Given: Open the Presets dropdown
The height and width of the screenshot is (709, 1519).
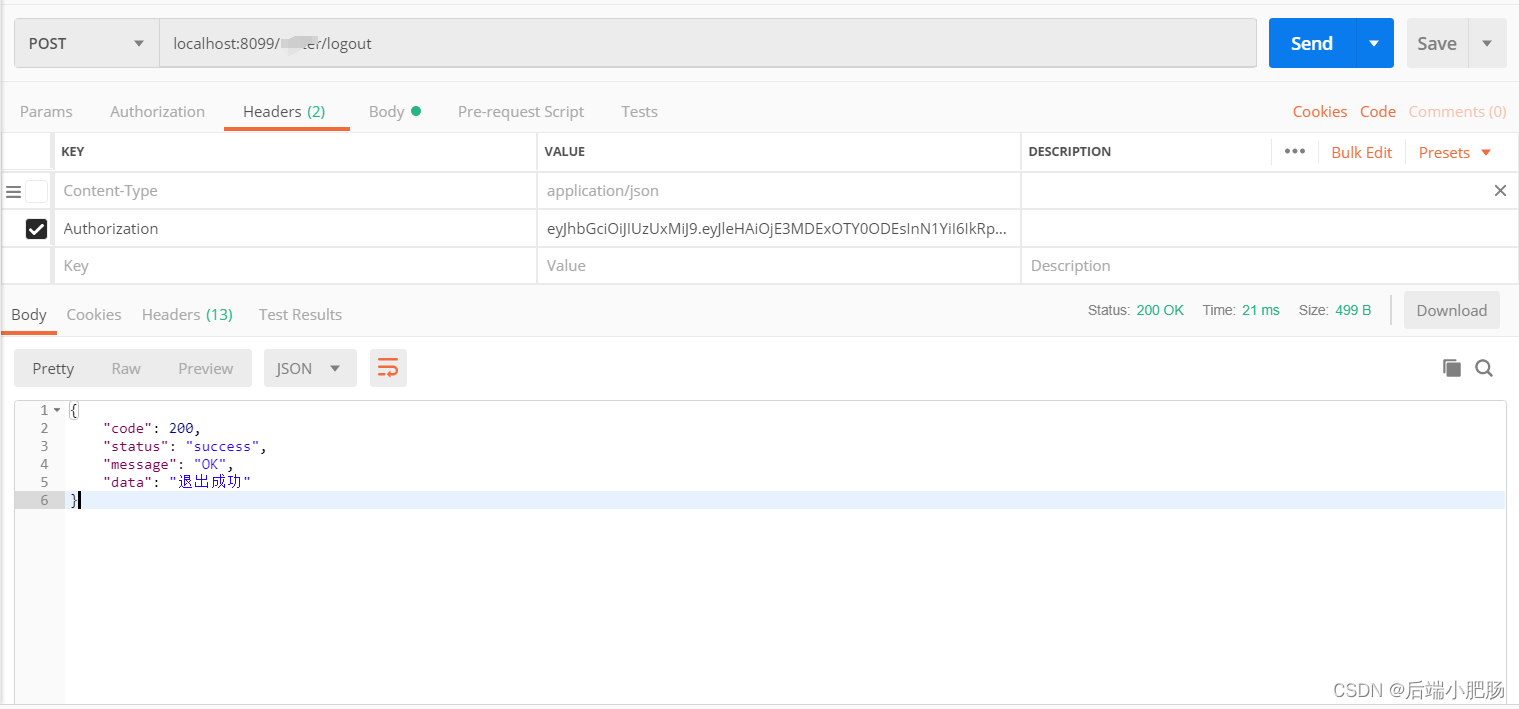Looking at the screenshot, I should pos(1453,151).
